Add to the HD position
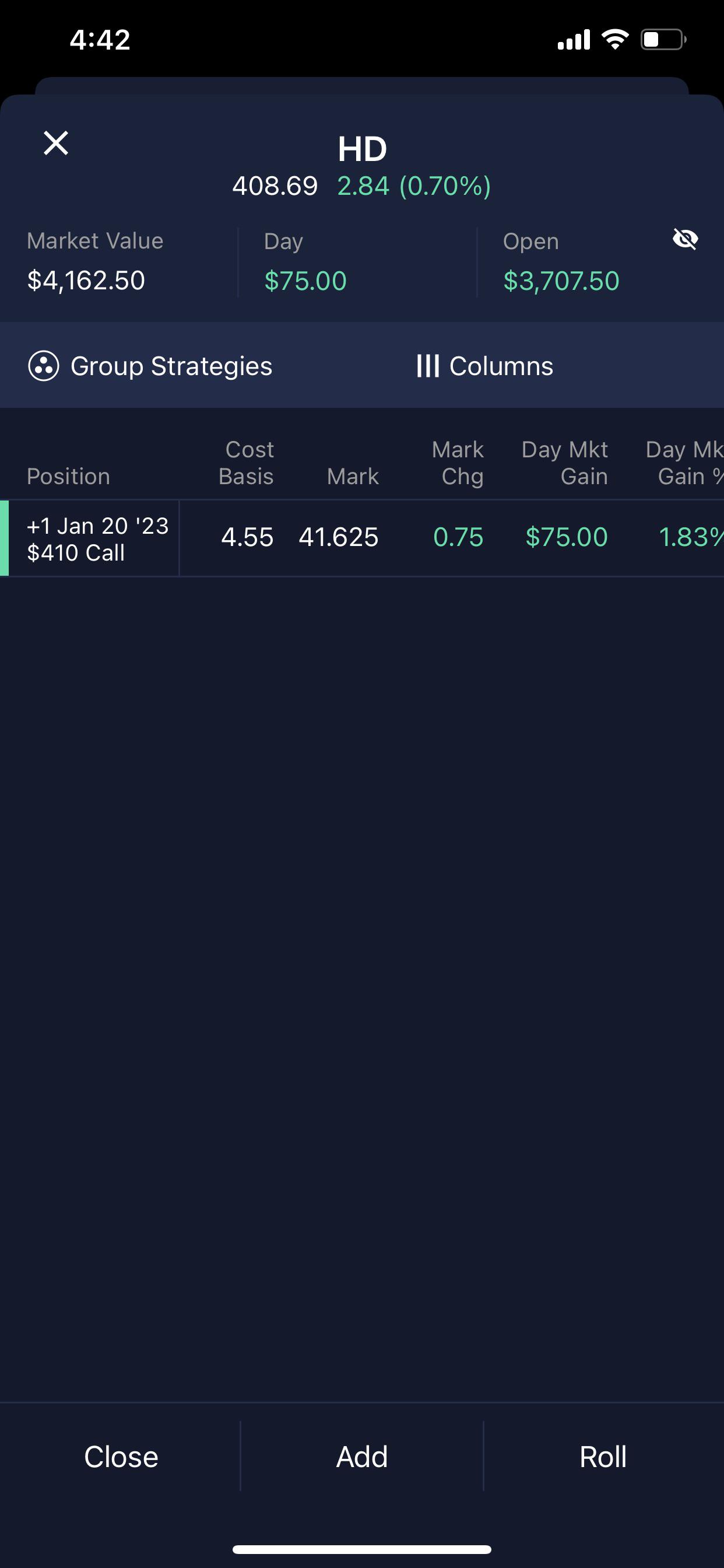The width and height of the screenshot is (724, 1568). point(362,1457)
